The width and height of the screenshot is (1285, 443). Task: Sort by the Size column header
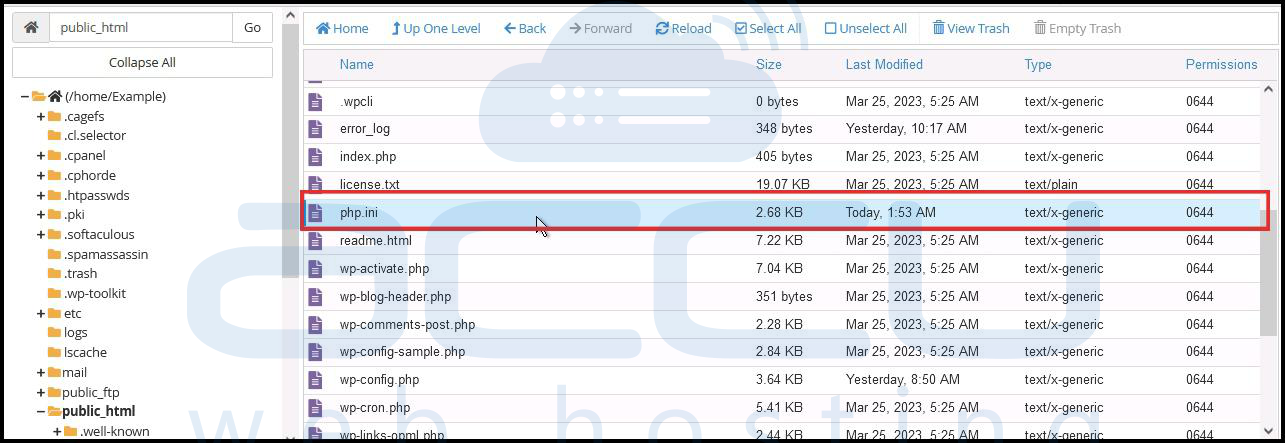tap(769, 64)
